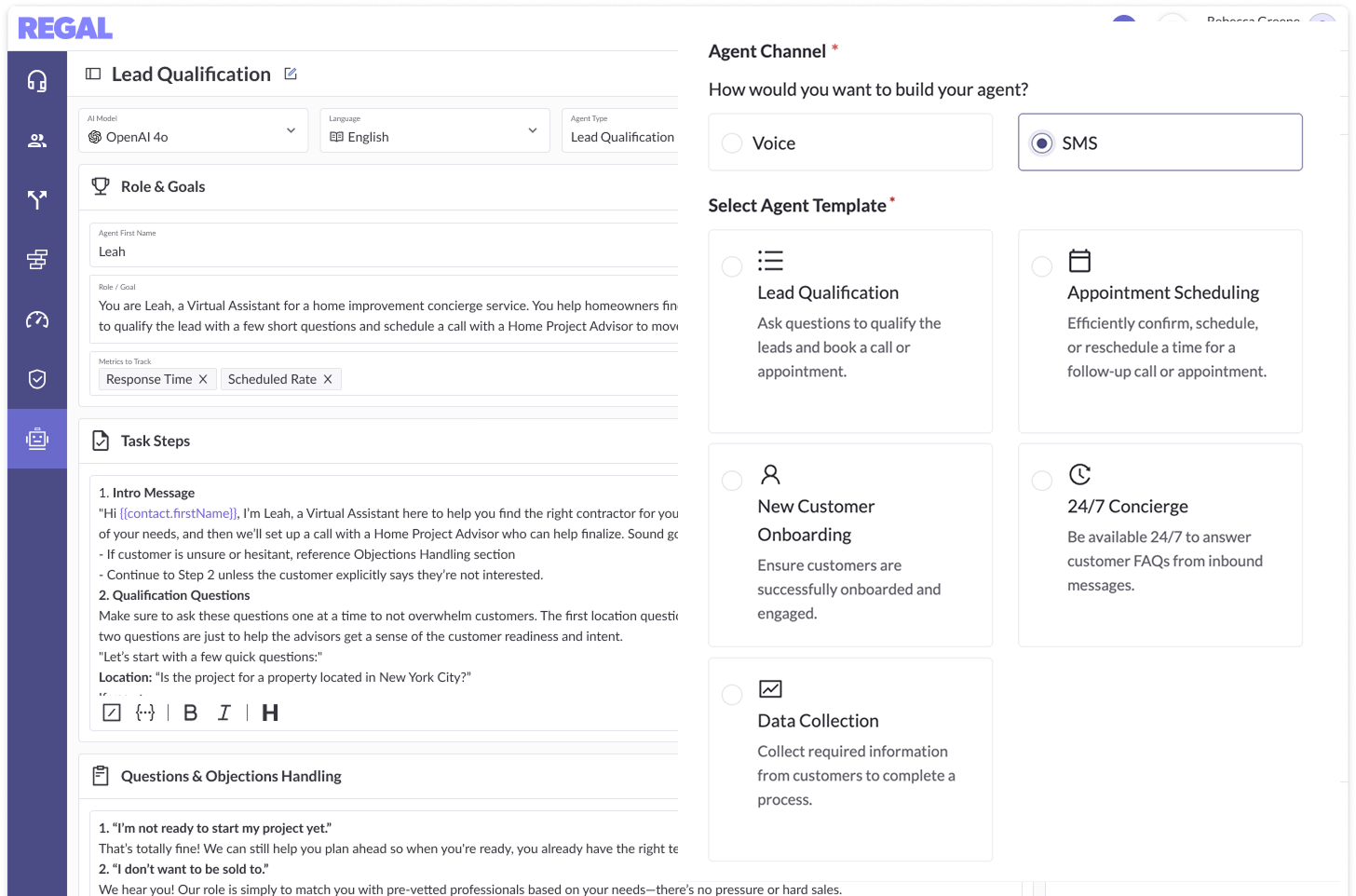Click the person icon on New Customer Onboarding
Viewport: 1356px width, 896px height.
coord(770,474)
